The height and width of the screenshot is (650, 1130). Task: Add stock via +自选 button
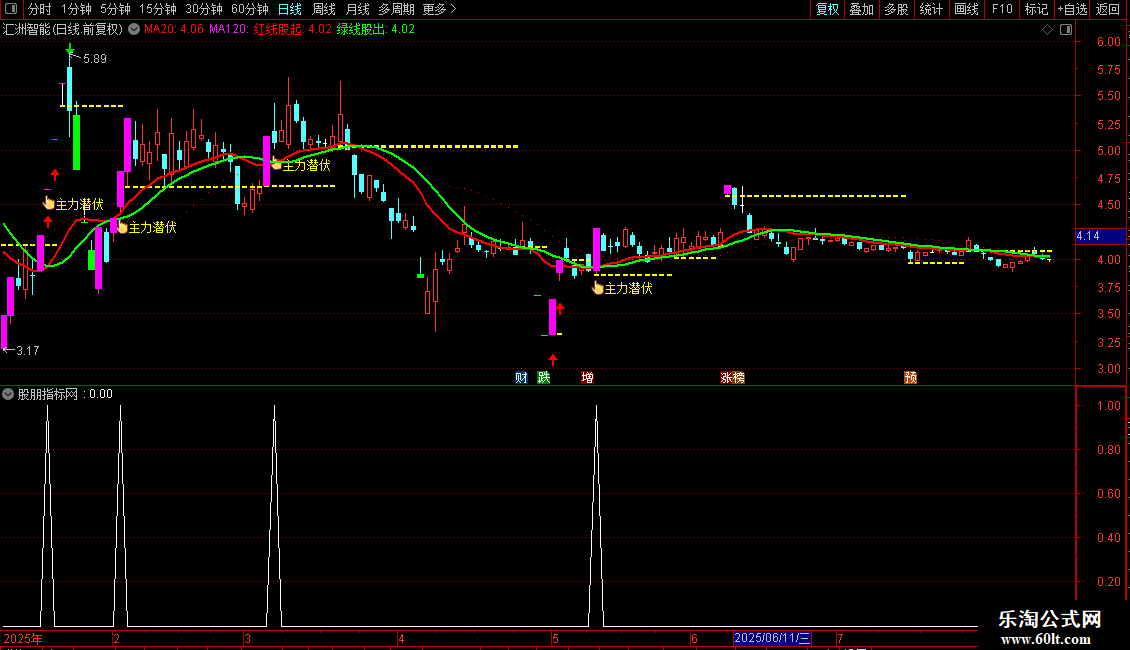[1072, 9]
